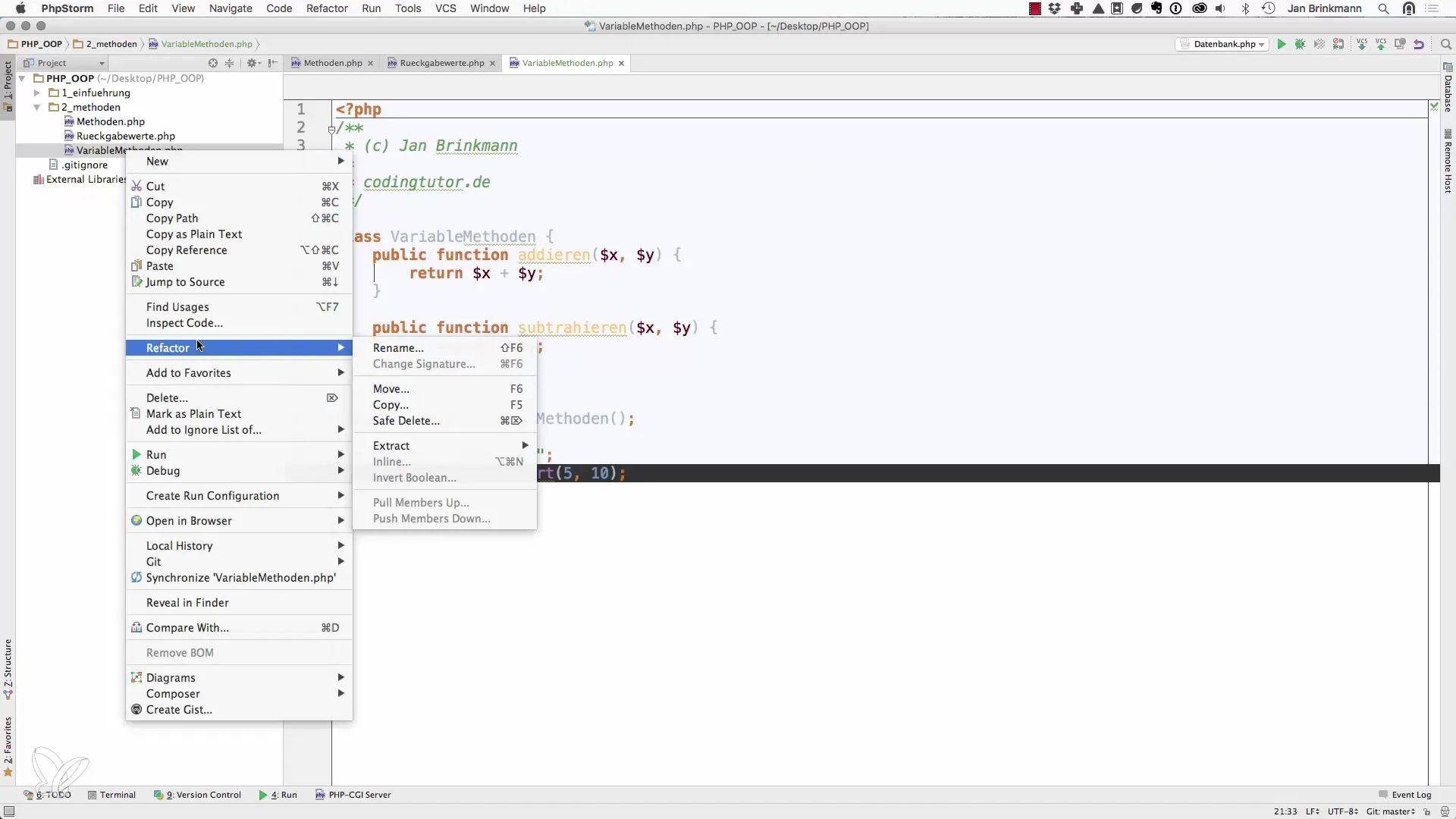Viewport: 1456px width, 819px height.
Task: Open 1: Project side tab
Action: (x=8, y=86)
